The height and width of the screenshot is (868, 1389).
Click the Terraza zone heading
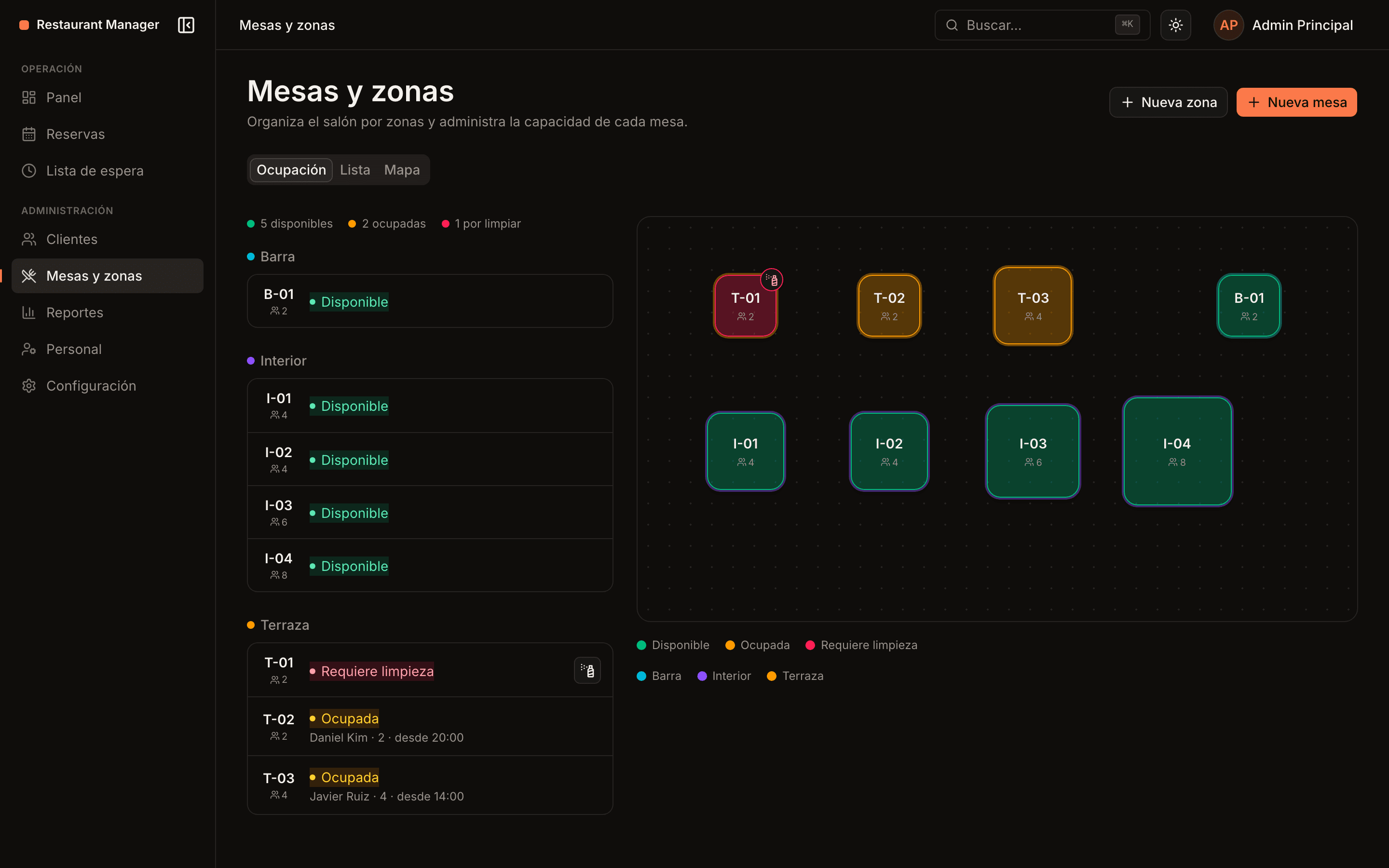tap(278, 625)
